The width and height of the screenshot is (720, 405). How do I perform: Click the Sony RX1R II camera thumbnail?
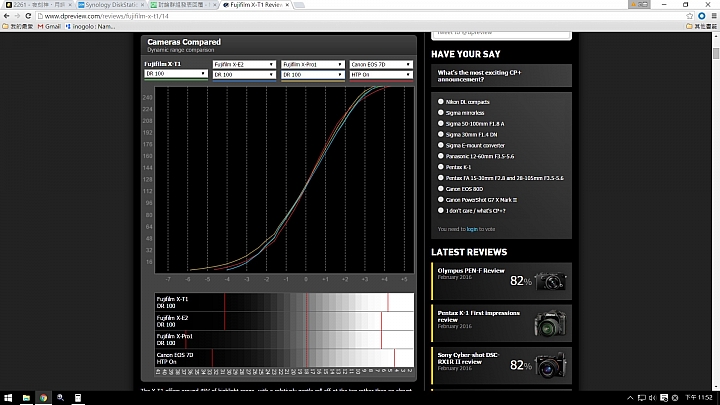551,366
